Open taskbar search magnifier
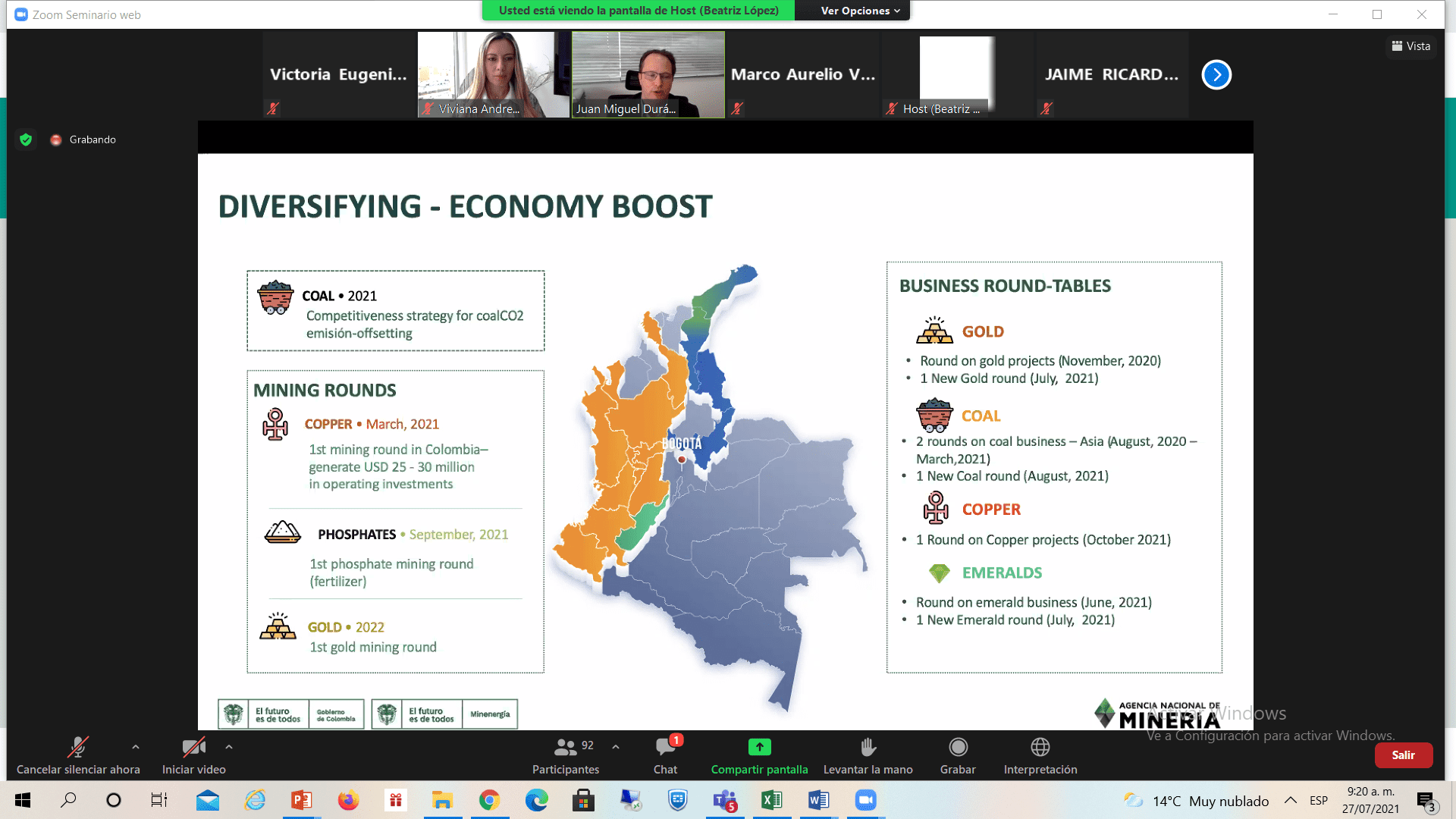 (68, 800)
